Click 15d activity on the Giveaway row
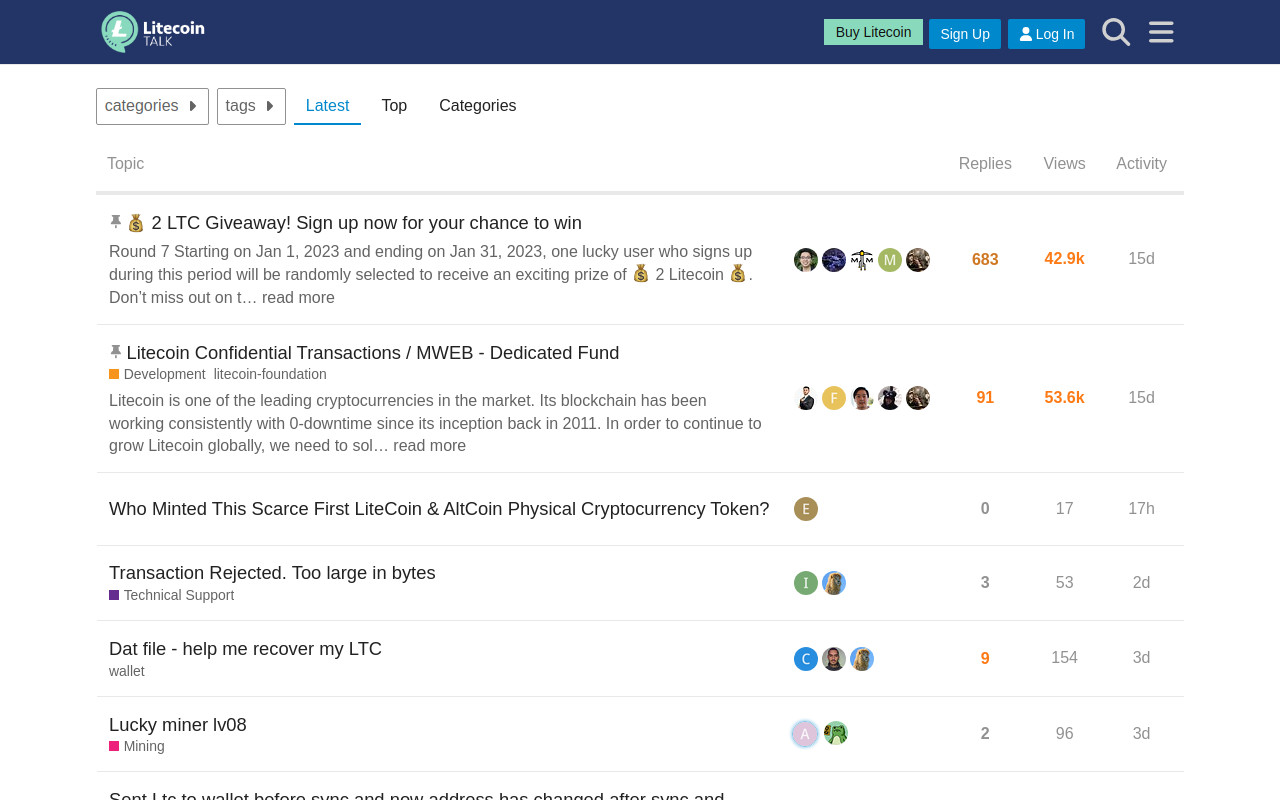The height and width of the screenshot is (800, 1280). [1141, 259]
